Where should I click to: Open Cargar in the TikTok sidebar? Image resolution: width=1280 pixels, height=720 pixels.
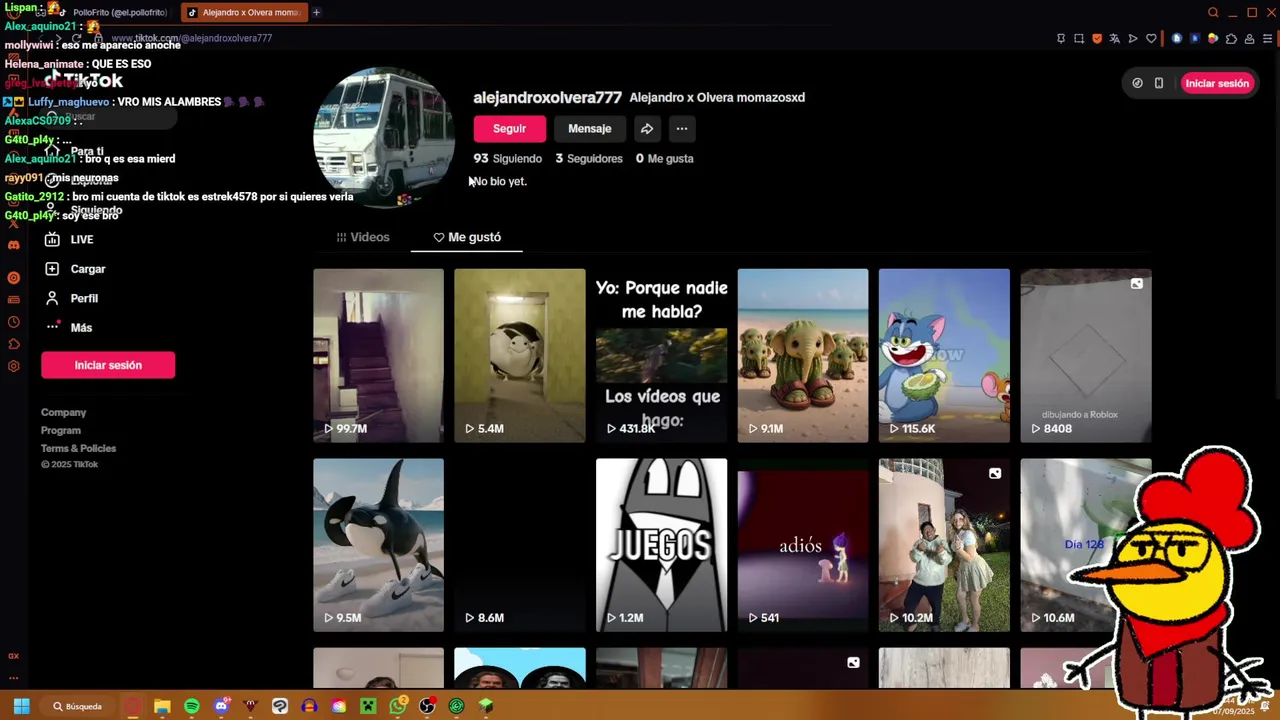coord(75,269)
